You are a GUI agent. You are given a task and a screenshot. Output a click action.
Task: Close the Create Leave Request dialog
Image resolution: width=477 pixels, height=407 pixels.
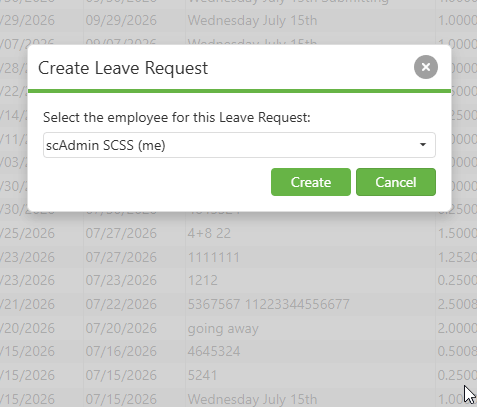click(x=426, y=67)
